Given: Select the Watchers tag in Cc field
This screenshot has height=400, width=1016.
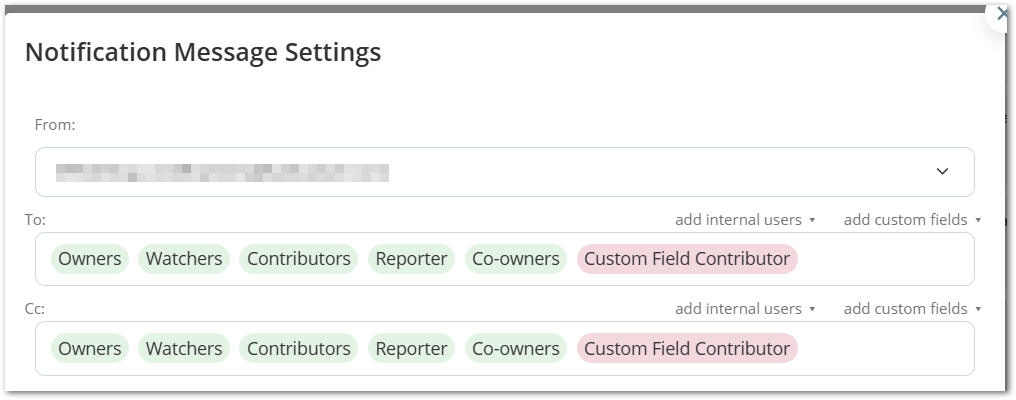Looking at the screenshot, I should pos(184,349).
